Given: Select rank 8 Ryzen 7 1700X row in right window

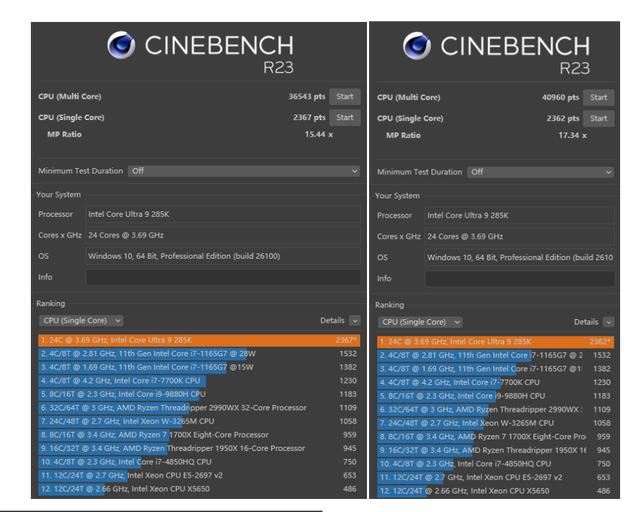Looking at the screenshot, I should [x=496, y=436].
